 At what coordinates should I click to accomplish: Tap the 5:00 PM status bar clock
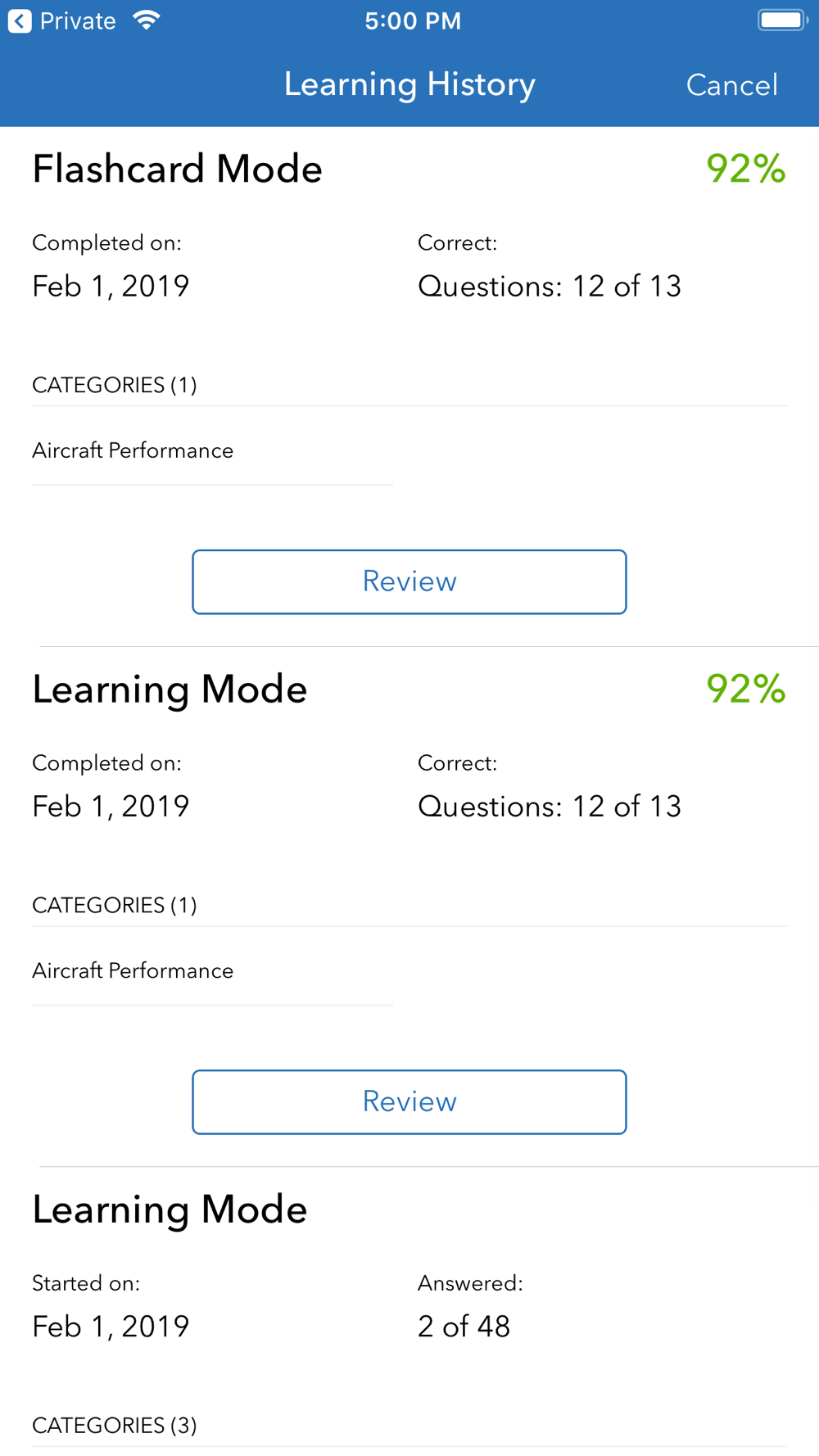[413, 20]
